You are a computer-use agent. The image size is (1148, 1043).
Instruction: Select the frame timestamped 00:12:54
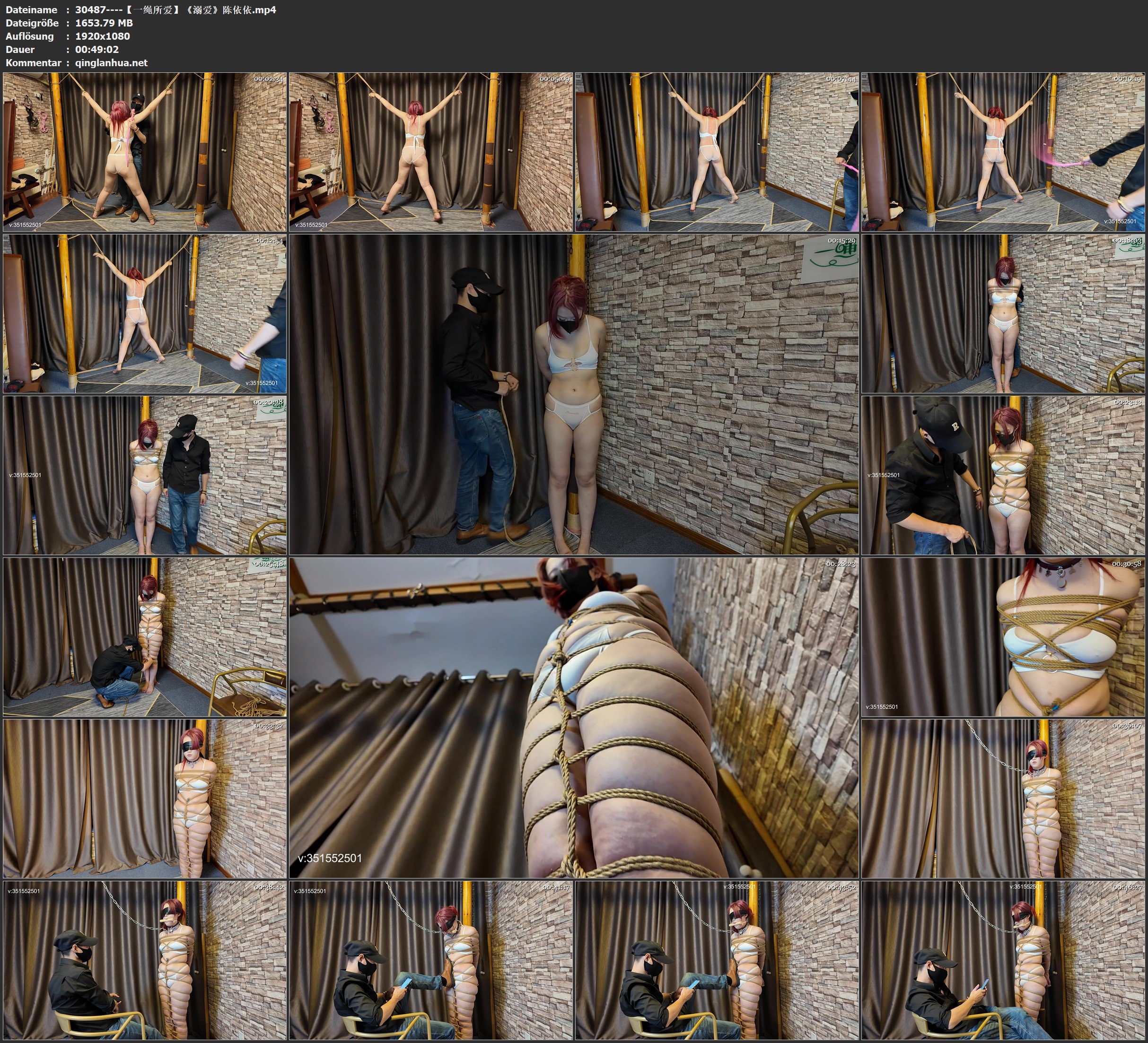coord(145,313)
